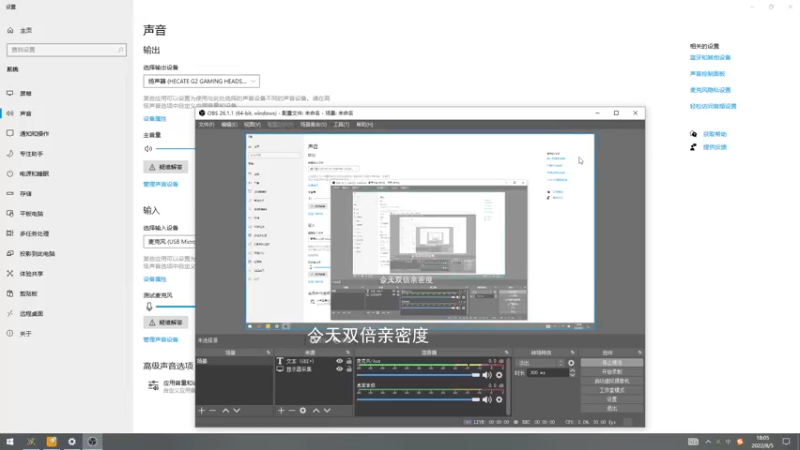Open the input device dropdown (麦克风 USB)
This screenshot has height=450, width=800.
coord(169,241)
